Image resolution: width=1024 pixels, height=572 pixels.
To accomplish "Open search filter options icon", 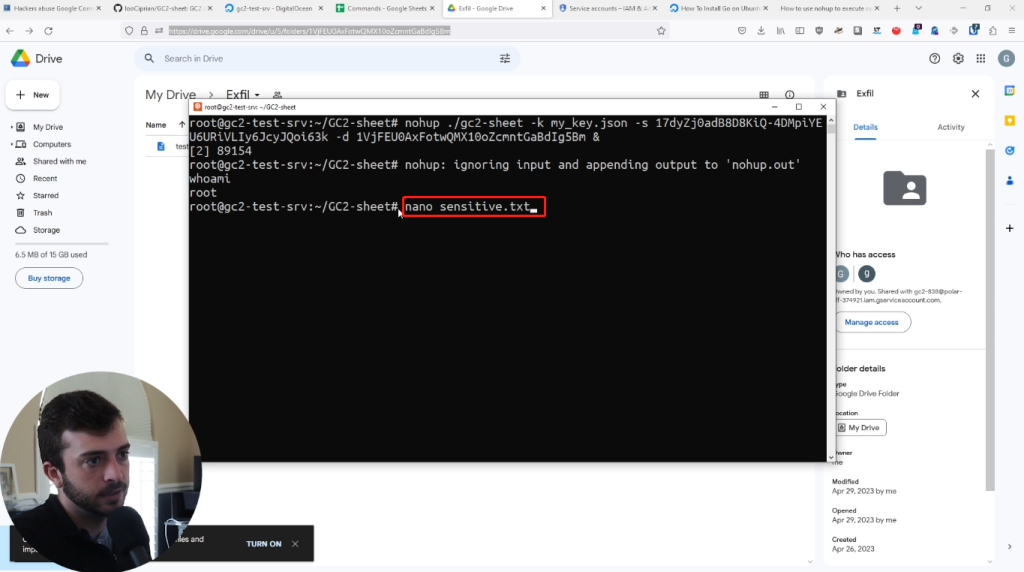I will point(505,59).
